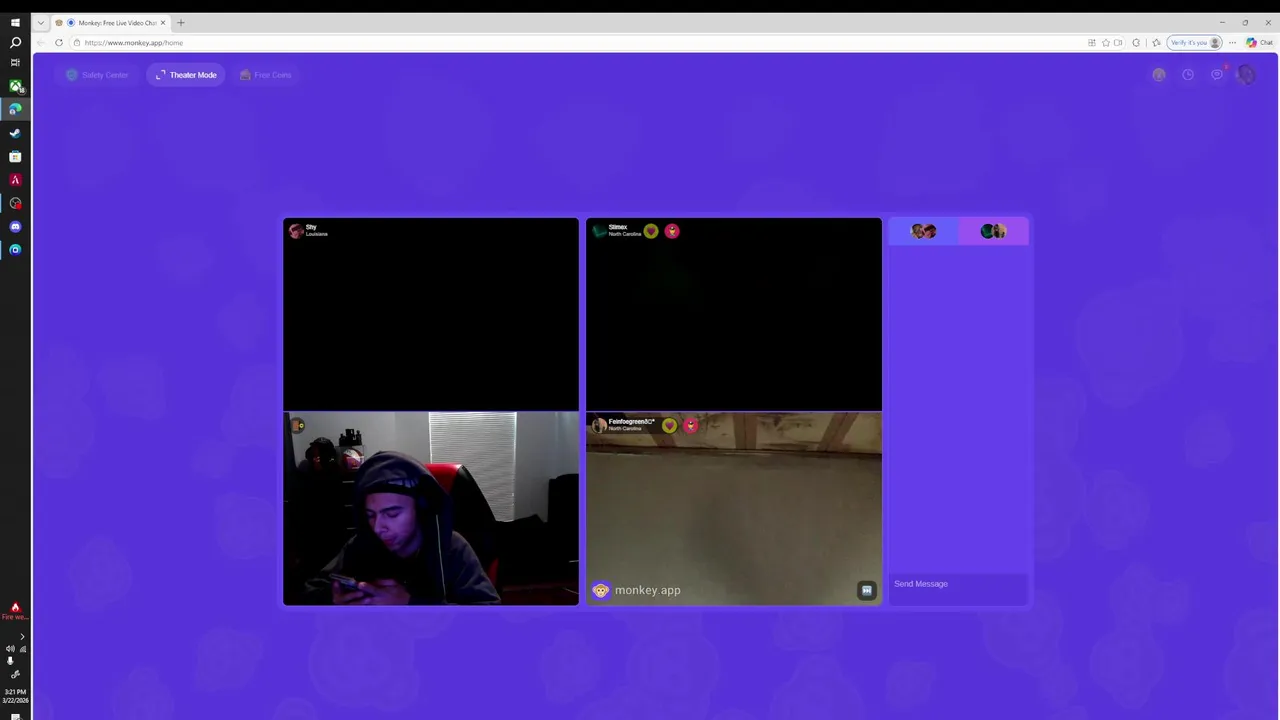Click the square icon at bottom-right of Feinfoegreen video
Viewport: 1280px width, 720px height.
pos(866,590)
